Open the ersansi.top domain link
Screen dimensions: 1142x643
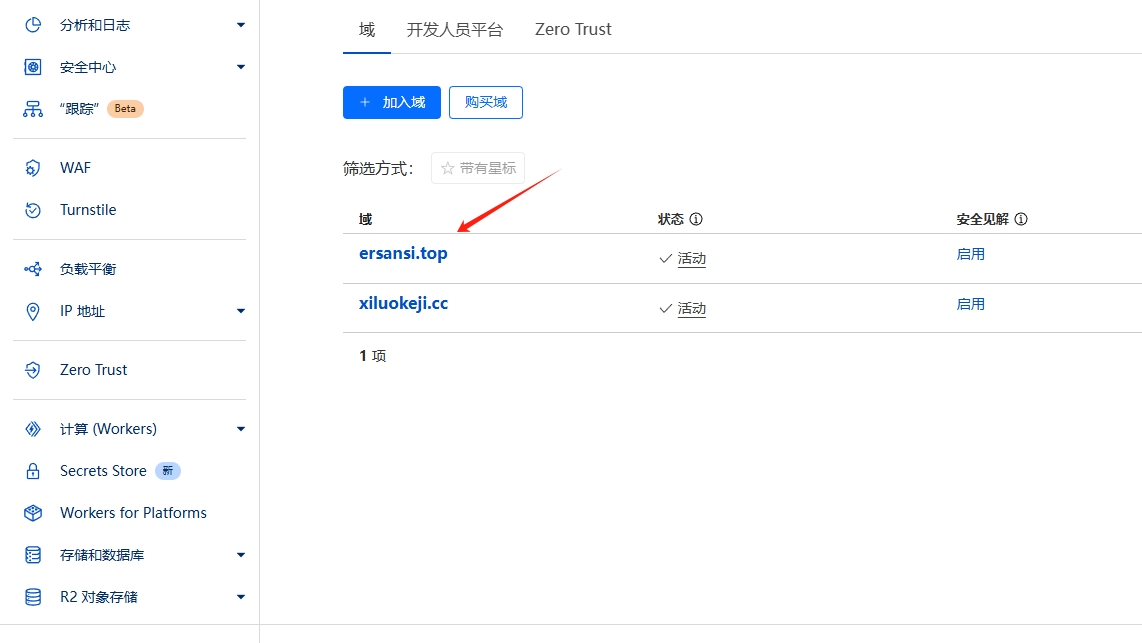403,253
